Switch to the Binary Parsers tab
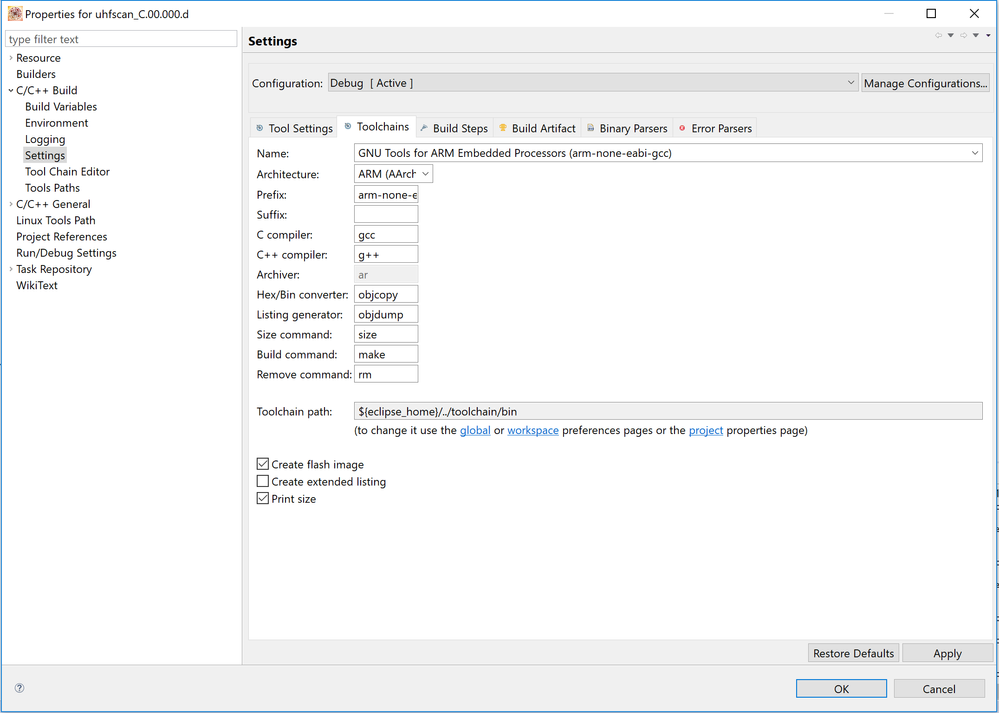Viewport: 999px width, 713px height. point(632,128)
